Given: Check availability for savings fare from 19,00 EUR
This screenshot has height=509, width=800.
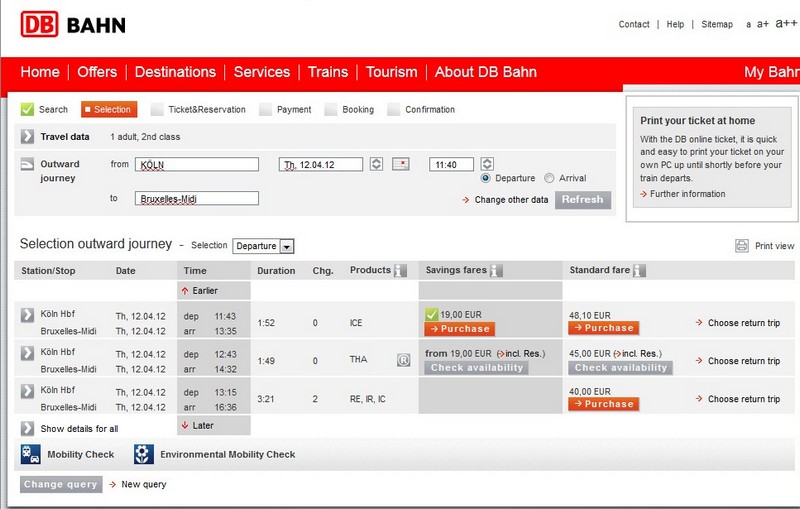Looking at the screenshot, I should 477,368.
